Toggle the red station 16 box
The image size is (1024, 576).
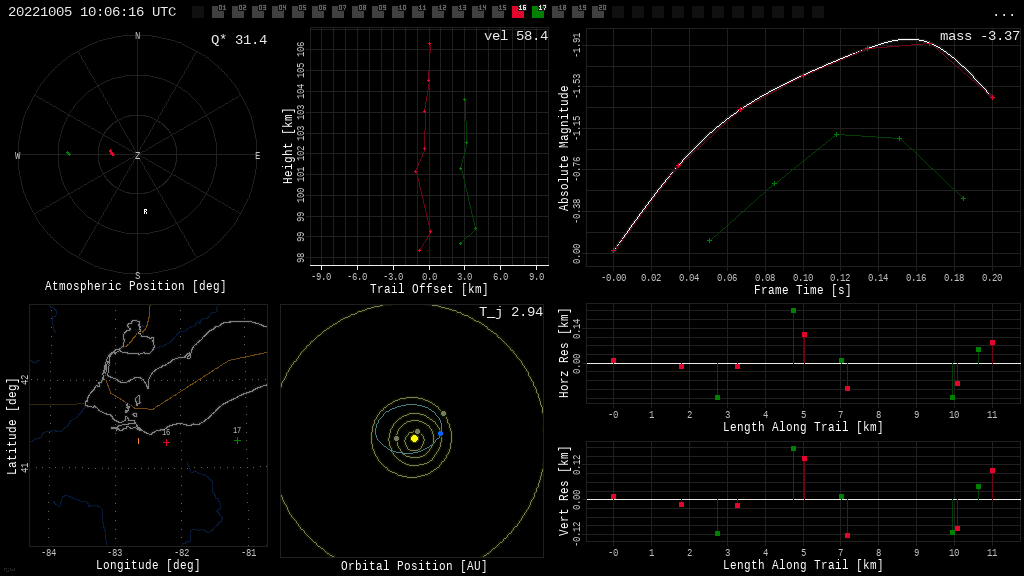tap(518, 12)
